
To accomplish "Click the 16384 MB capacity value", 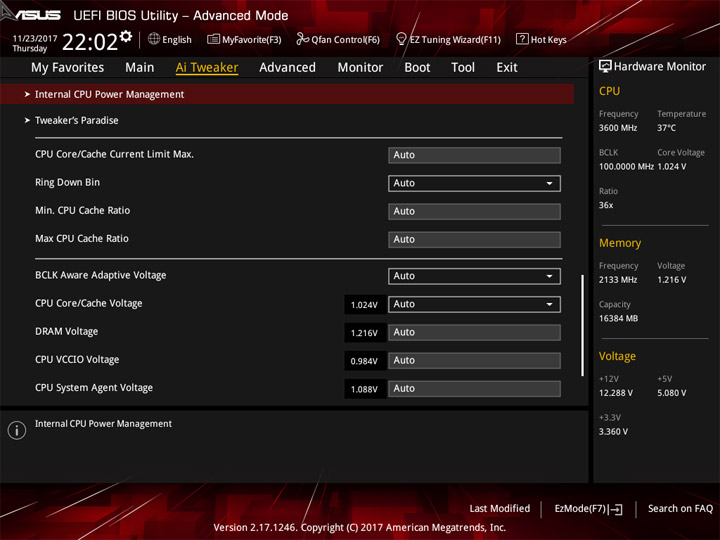I will [x=619, y=318].
